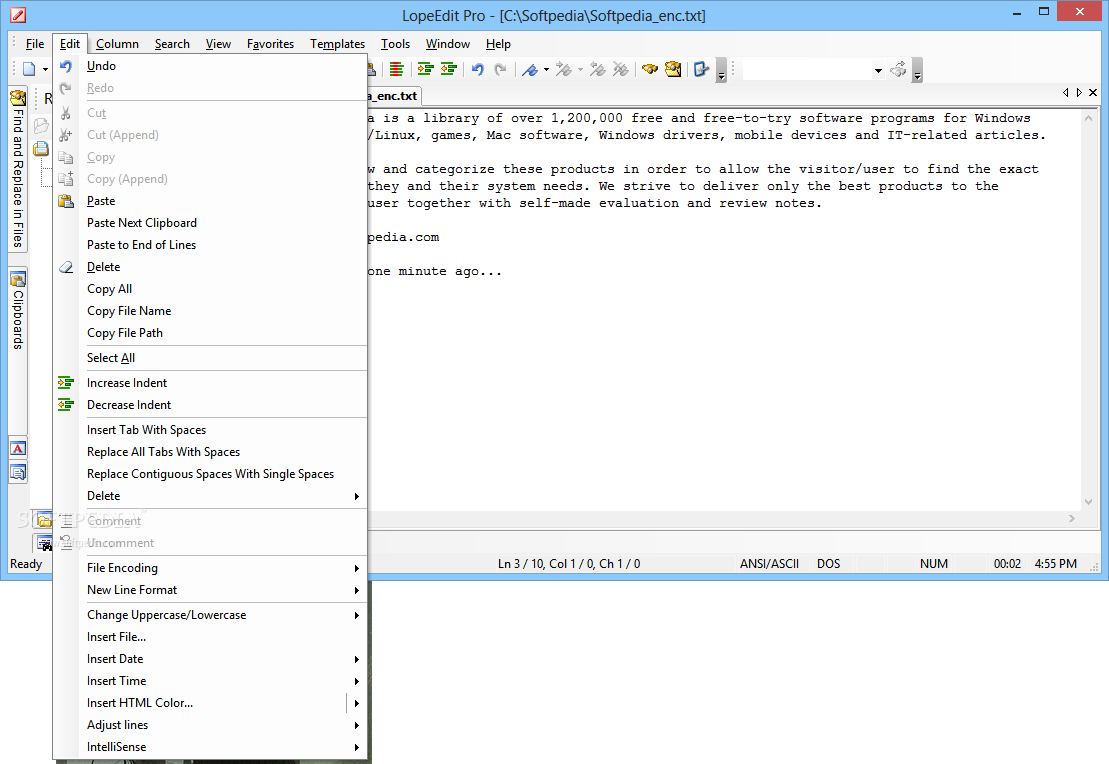The height and width of the screenshot is (764, 1109).
Task: Open the Search menu
Action: click(x=172, y=44)
